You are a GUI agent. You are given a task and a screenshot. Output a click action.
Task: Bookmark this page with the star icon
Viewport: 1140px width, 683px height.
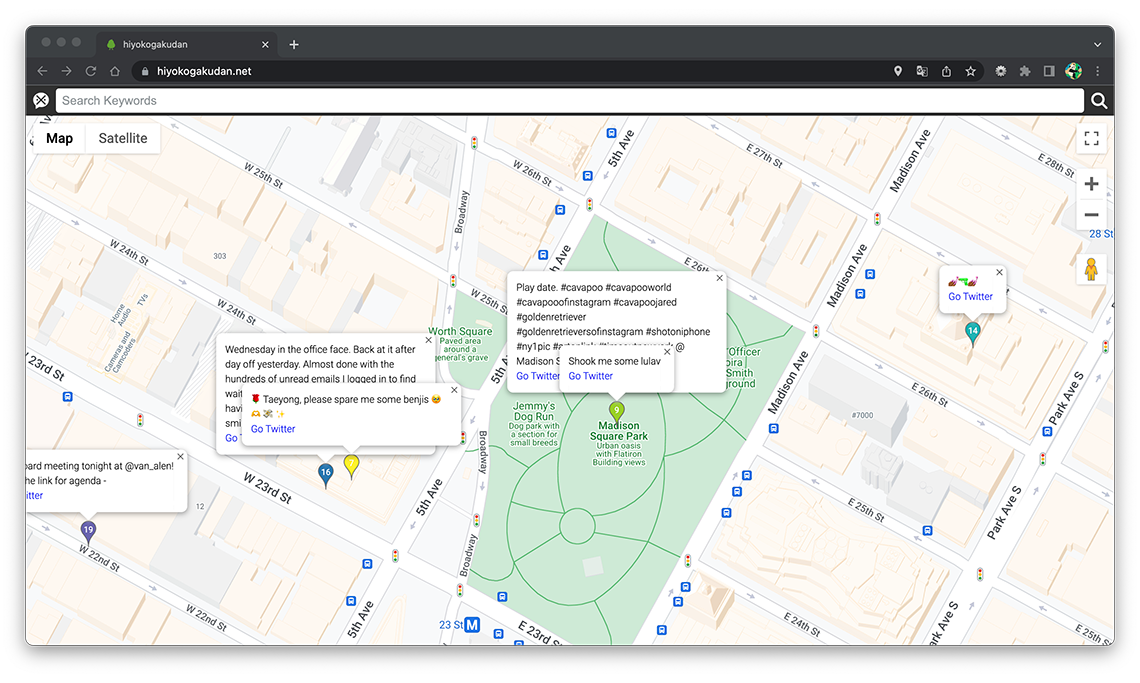[971, 71]
